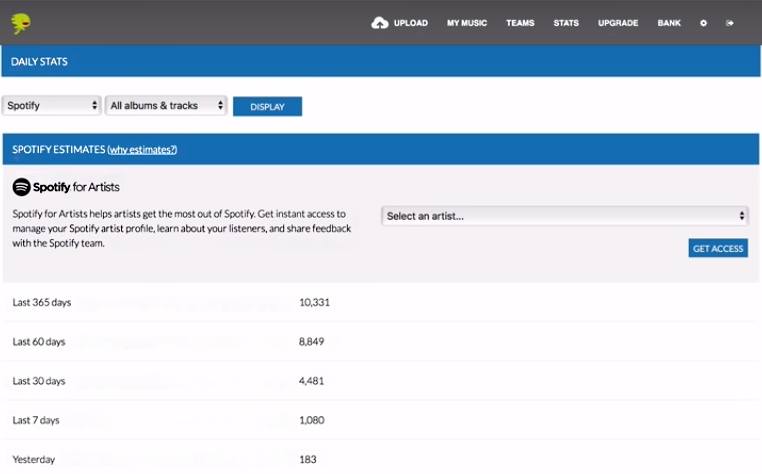Click the value 8,849
Viewport: 762px width, 474px height.
(312, 342)
